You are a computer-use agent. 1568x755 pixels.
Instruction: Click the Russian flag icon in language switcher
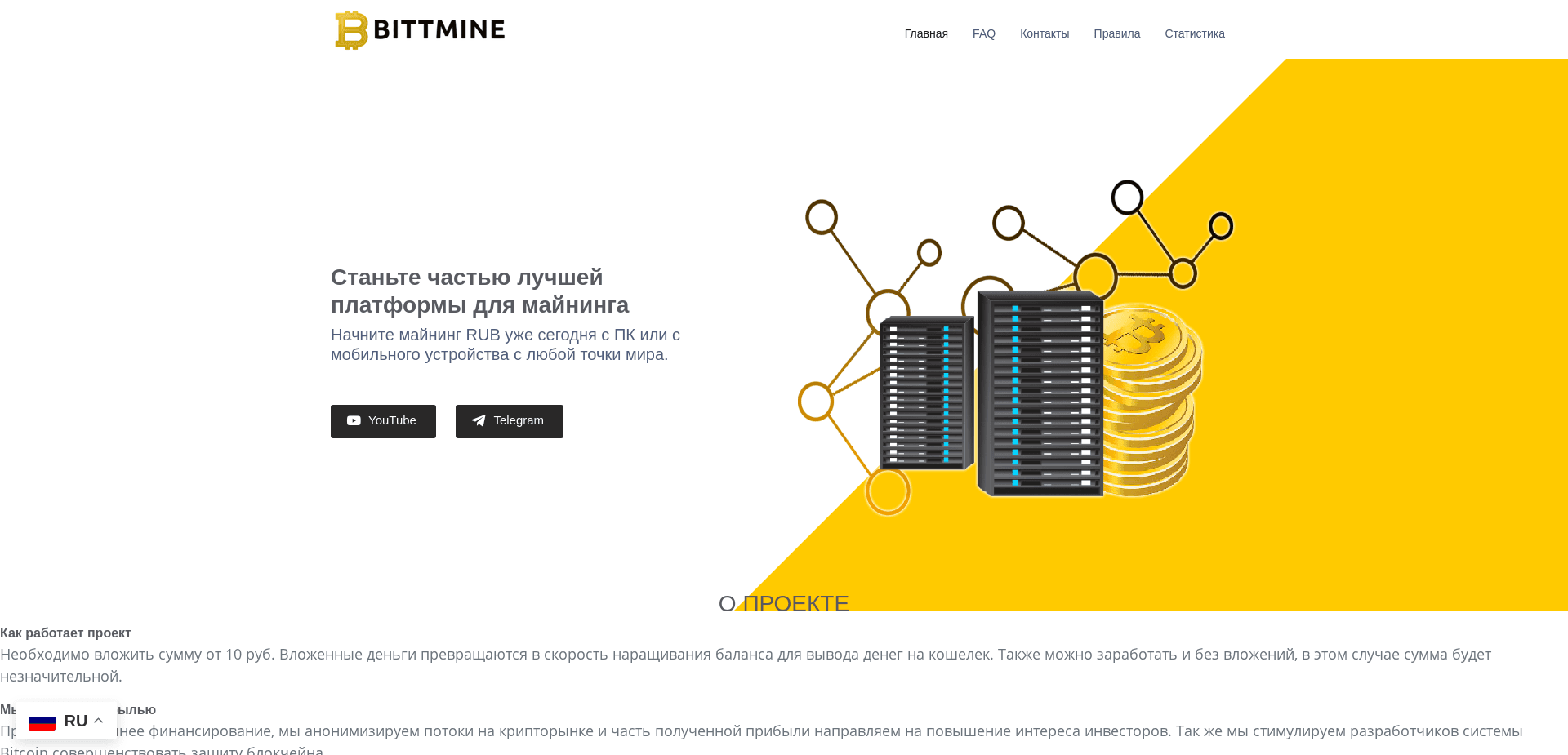(x=42, y=722)
